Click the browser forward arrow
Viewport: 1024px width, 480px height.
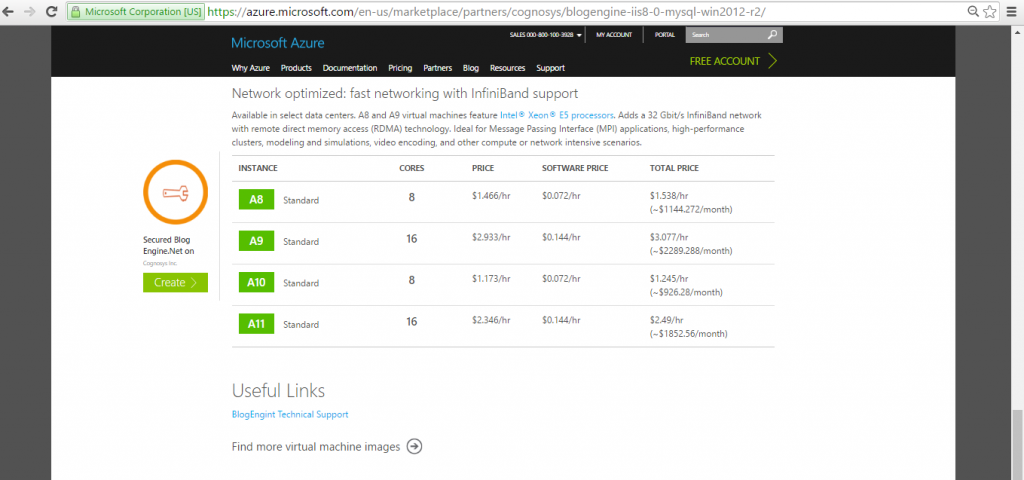[x=31, y=12]
